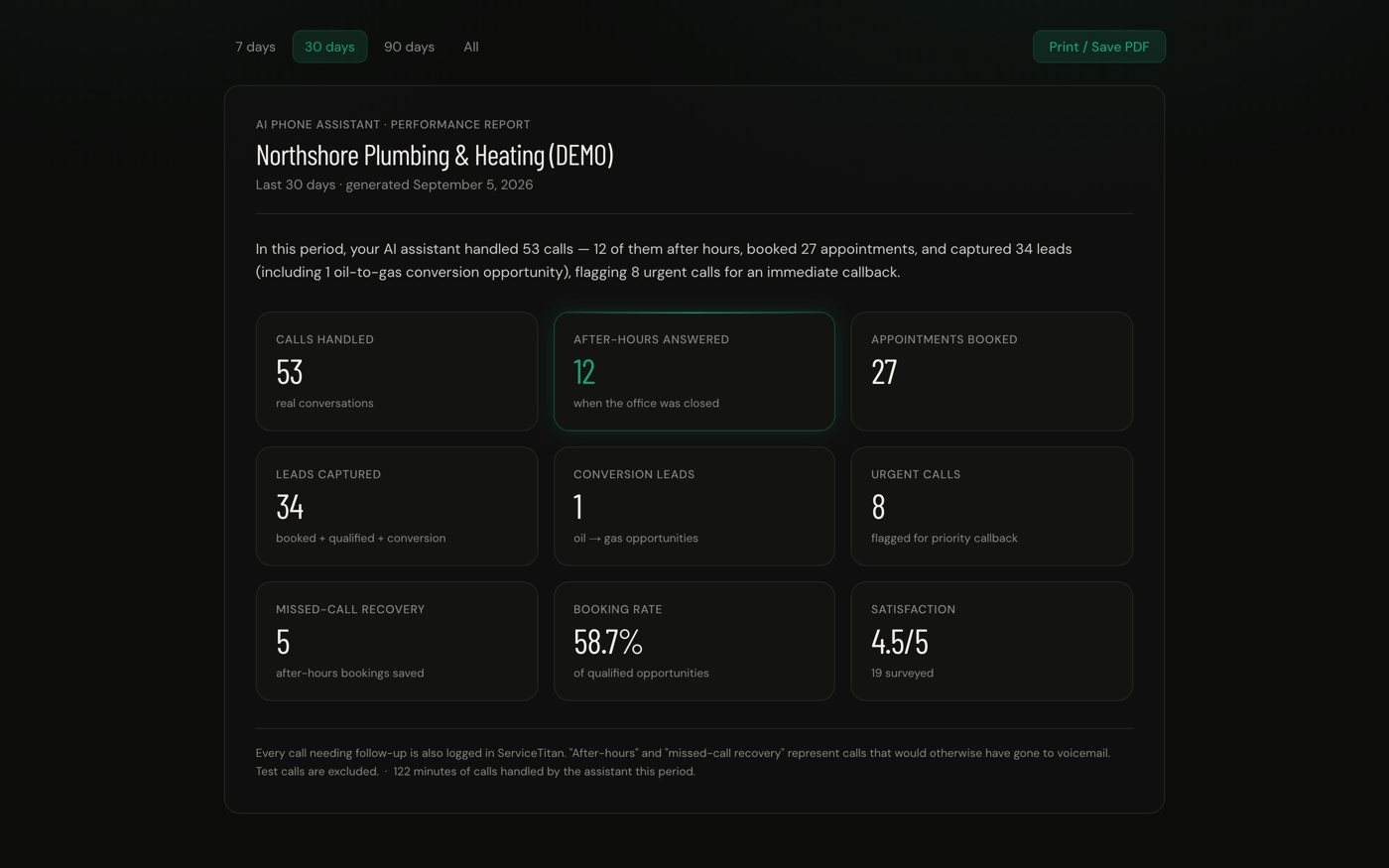Click the 53 calls handled number
Screen dimensions: 1389x868
[x=290, y=372]
